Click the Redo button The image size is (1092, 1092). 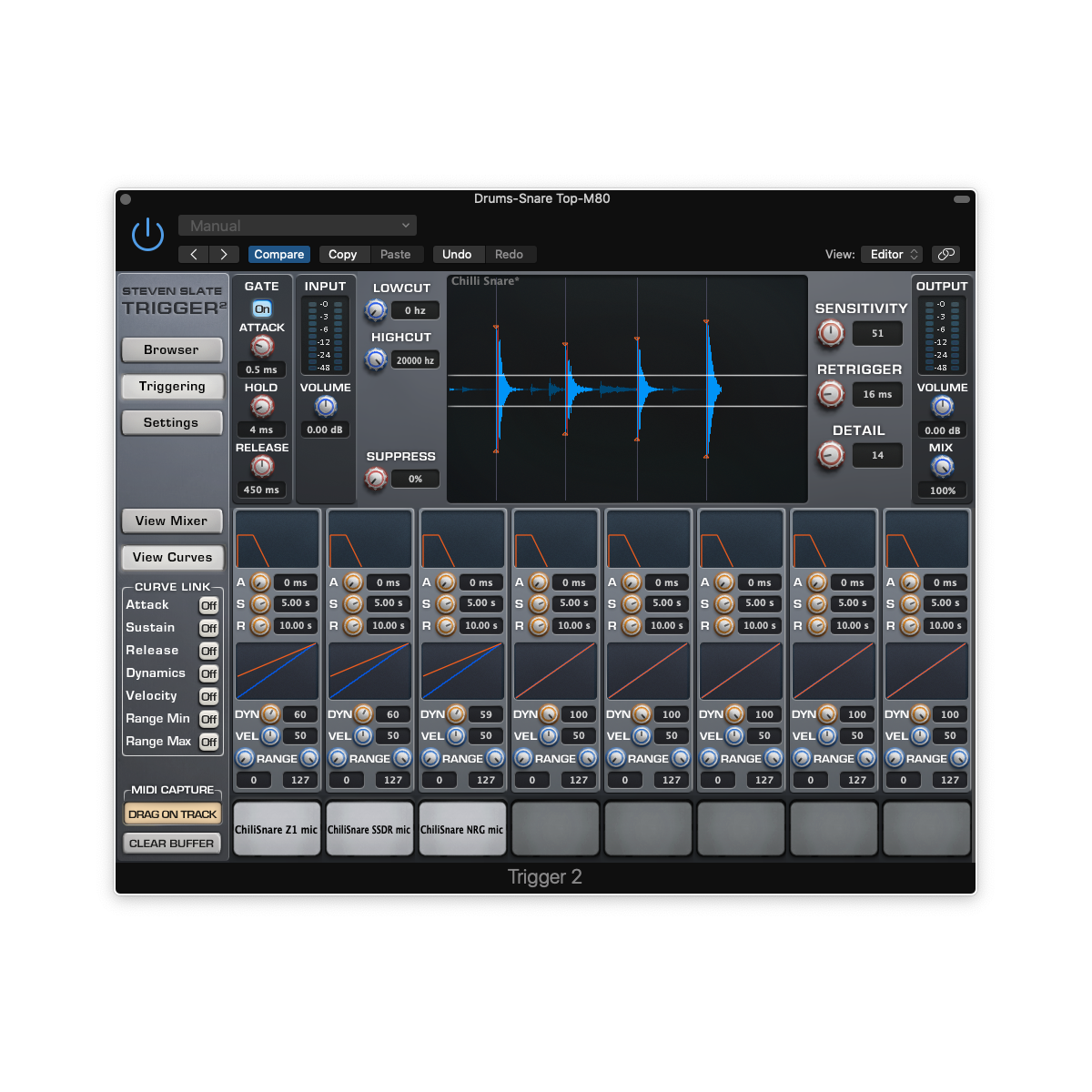510,255
